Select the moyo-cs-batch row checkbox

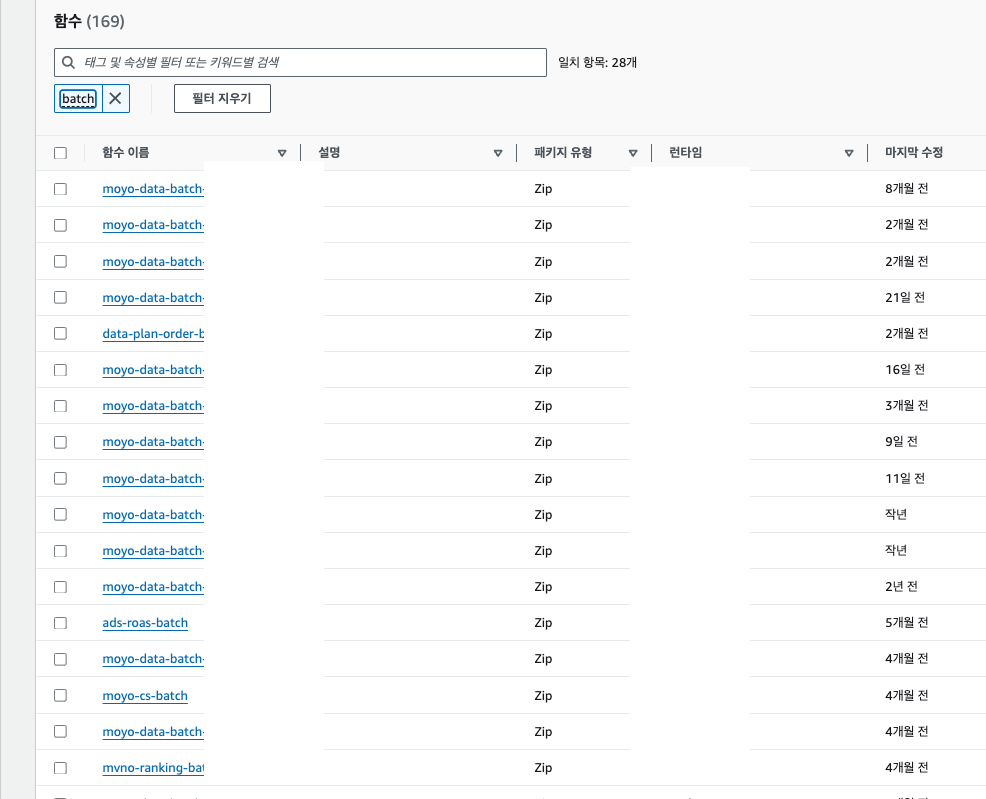61,695
